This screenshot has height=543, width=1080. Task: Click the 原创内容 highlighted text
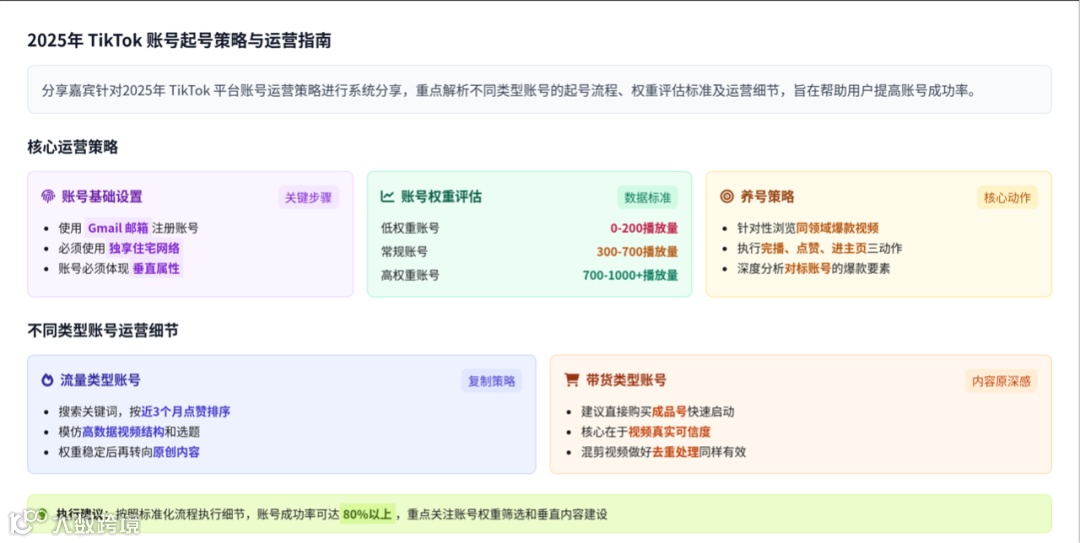pyautogui.click(x=176, y=452)
